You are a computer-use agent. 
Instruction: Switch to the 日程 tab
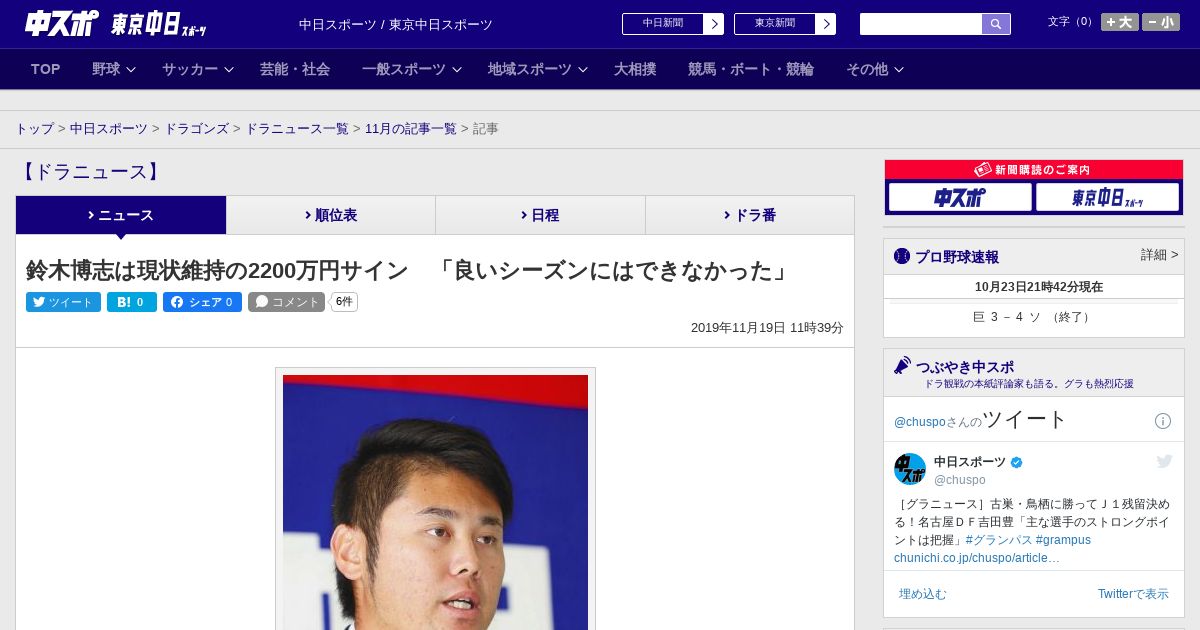(540, 215)
